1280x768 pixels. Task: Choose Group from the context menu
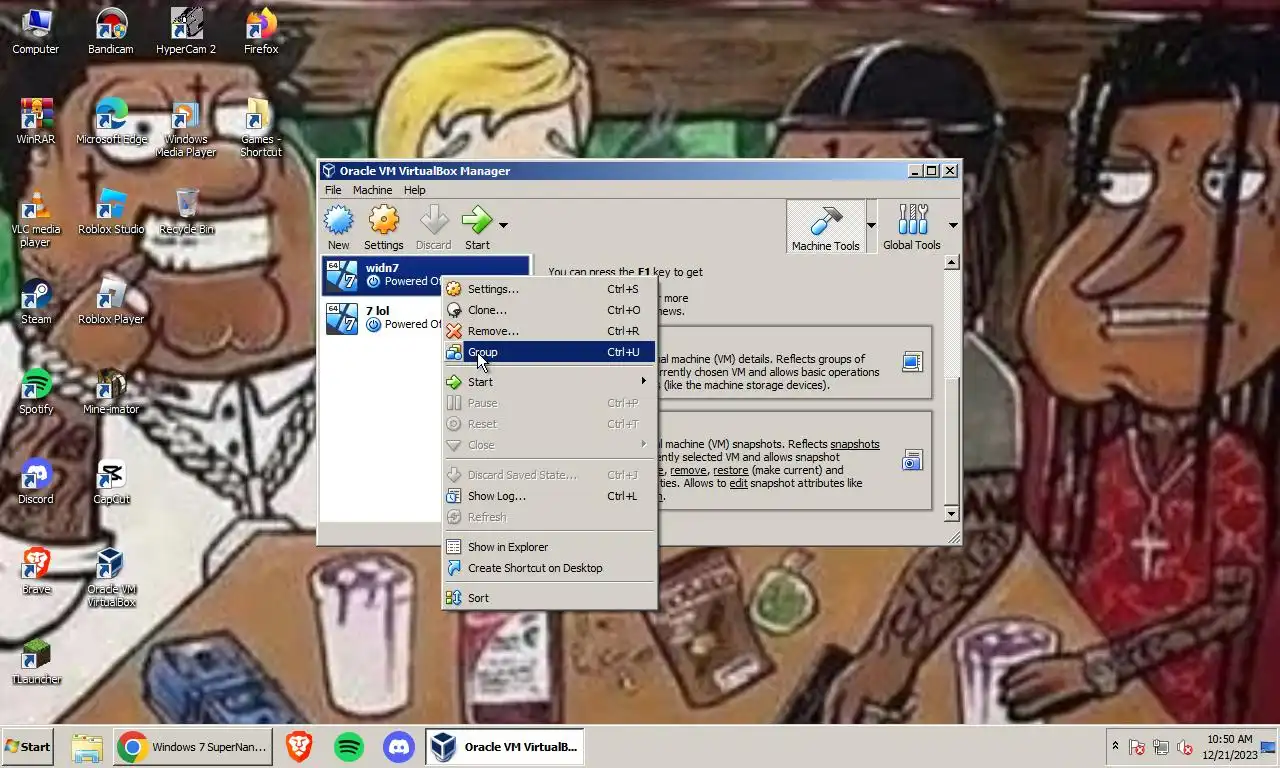[x=549, y=352]
